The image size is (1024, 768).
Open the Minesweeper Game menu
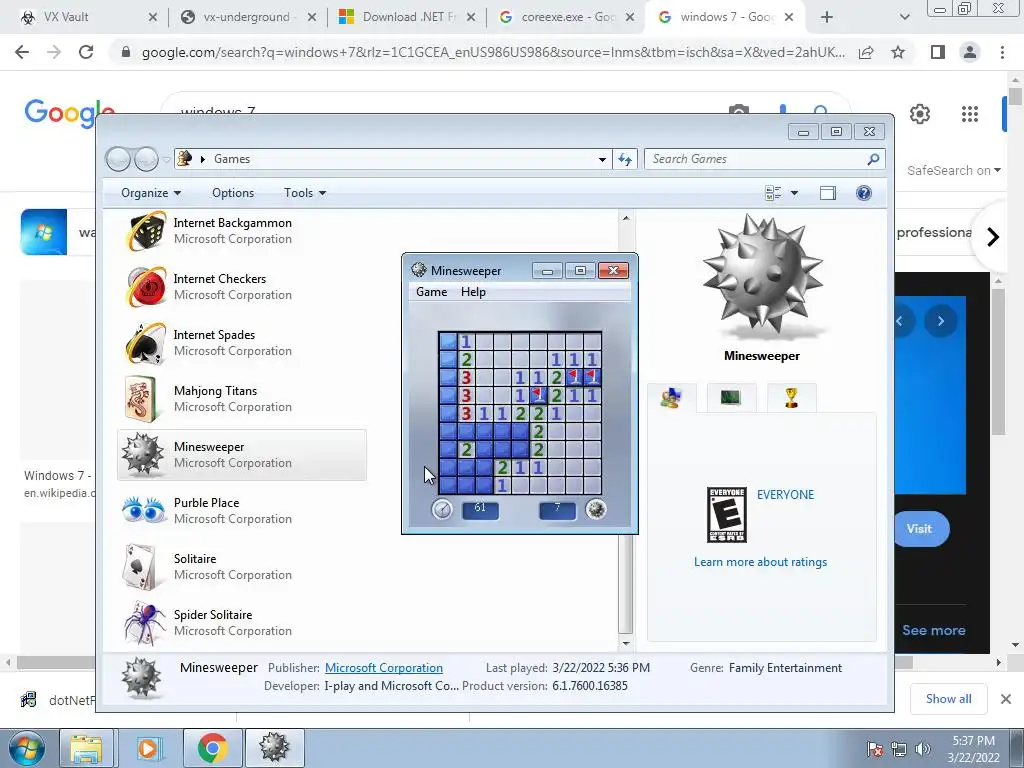432,292
